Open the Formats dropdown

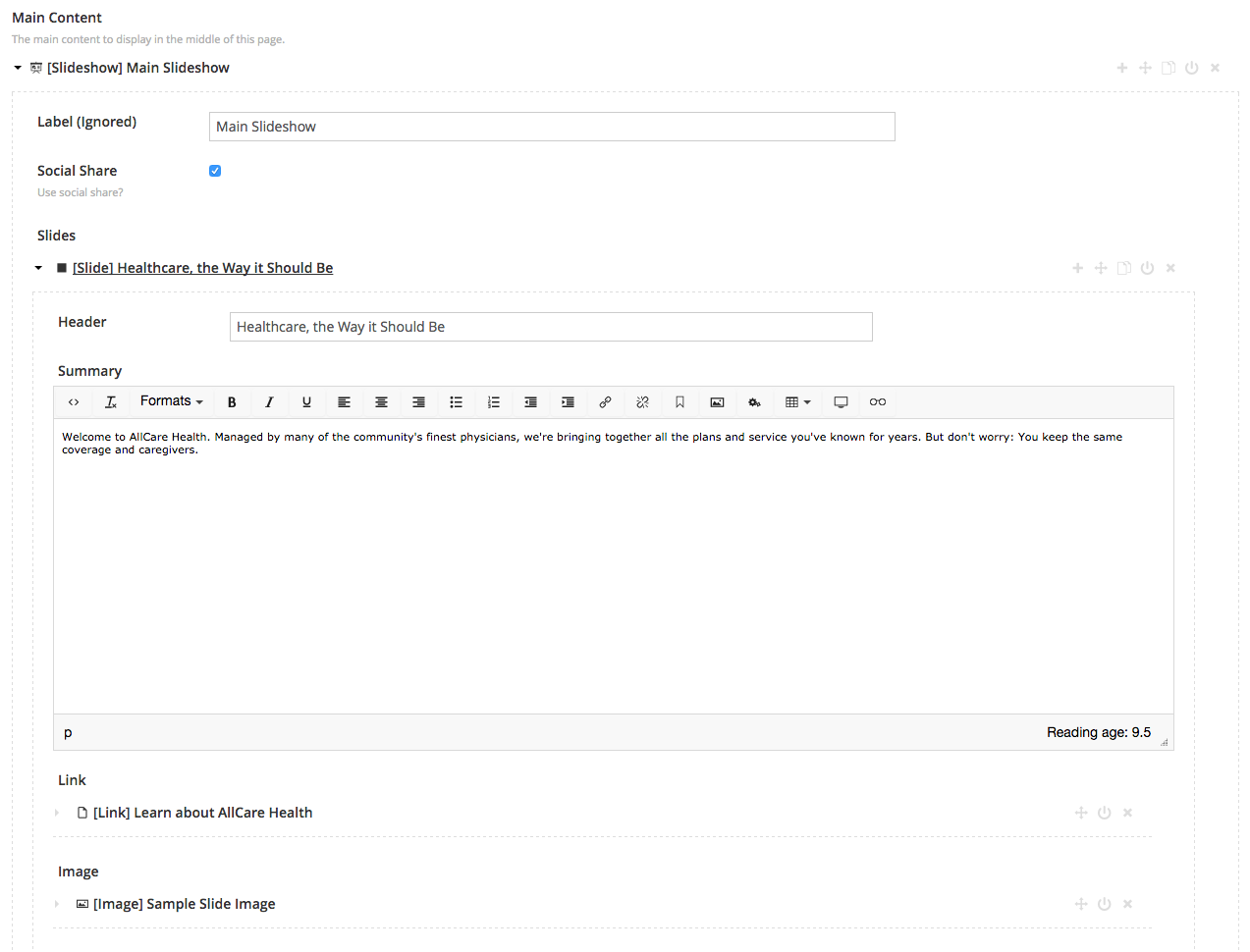(x=171, y=401)
